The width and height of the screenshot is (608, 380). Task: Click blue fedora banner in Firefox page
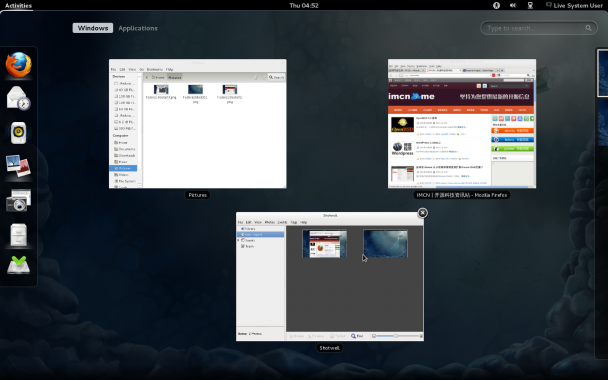(x=513, y=140)
